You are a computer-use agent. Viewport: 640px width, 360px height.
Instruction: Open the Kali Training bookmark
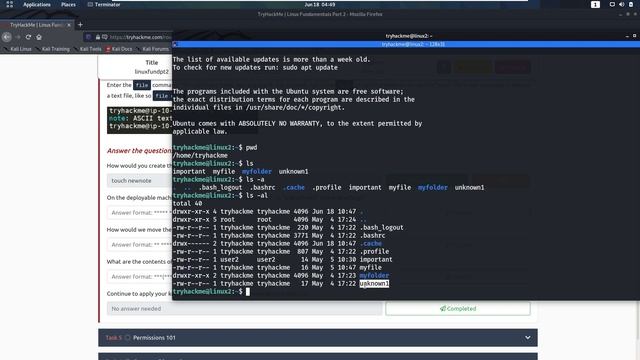pos(53,49)
